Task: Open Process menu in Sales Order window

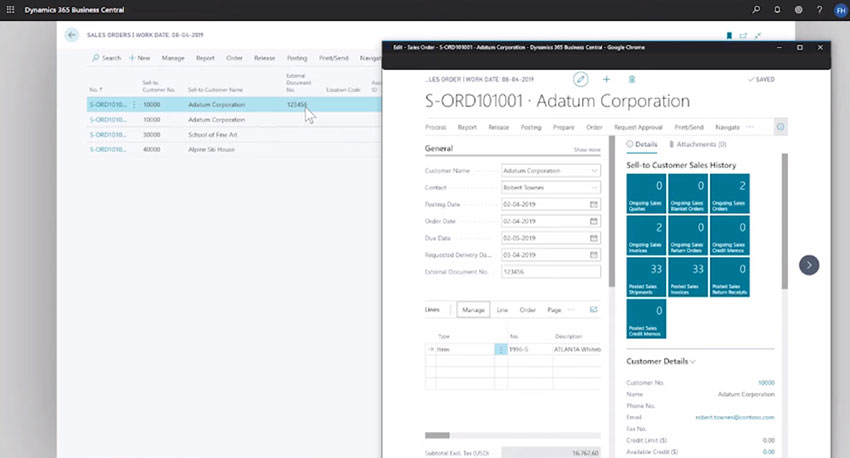Action: coord(435,127)
